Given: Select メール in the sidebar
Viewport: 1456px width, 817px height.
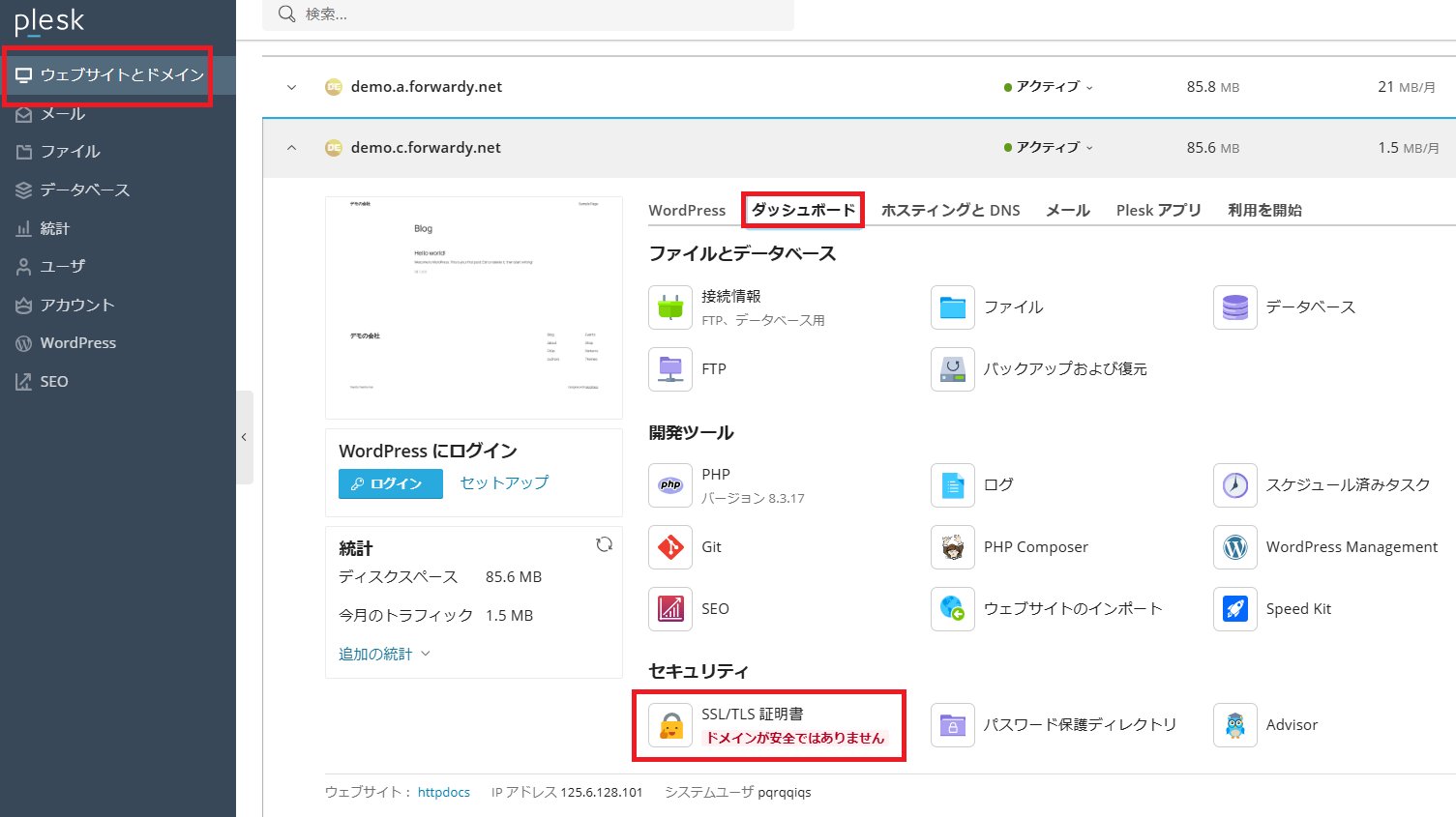Looking at the screenshot, I should pos(118,114).
